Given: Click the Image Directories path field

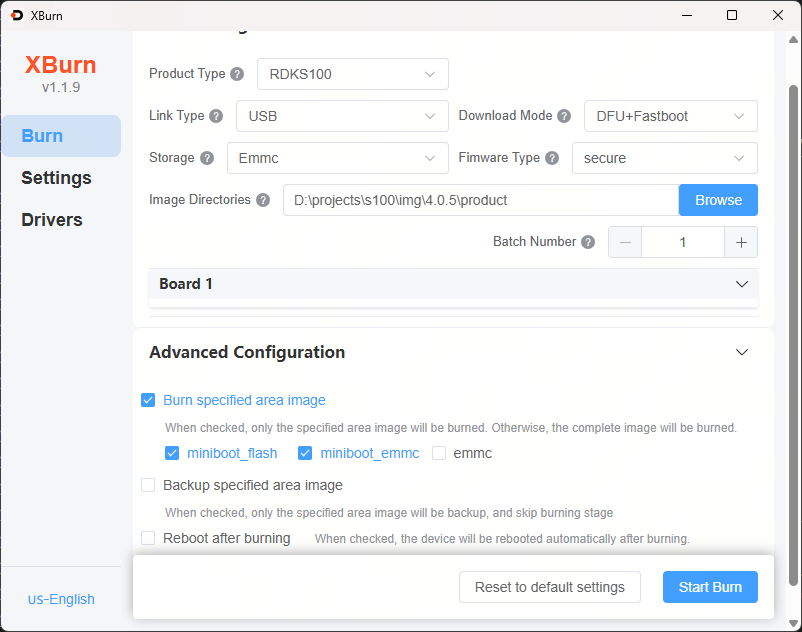Looking at the screenshot, I should tap(480, 200).
